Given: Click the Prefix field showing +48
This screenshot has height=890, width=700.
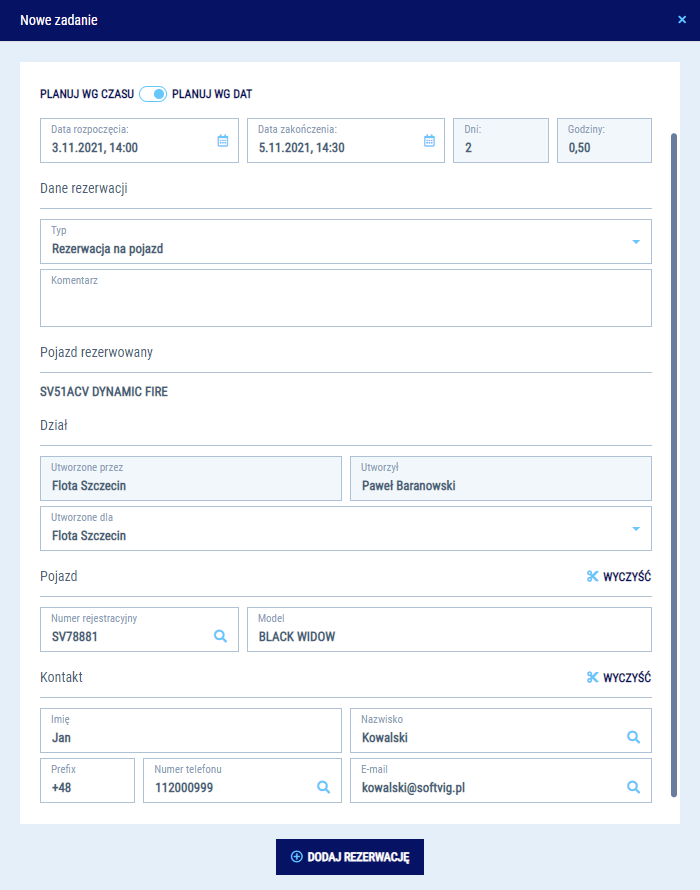Looking at the screenshot, I should pyautogui.click(x=86, y=787).
